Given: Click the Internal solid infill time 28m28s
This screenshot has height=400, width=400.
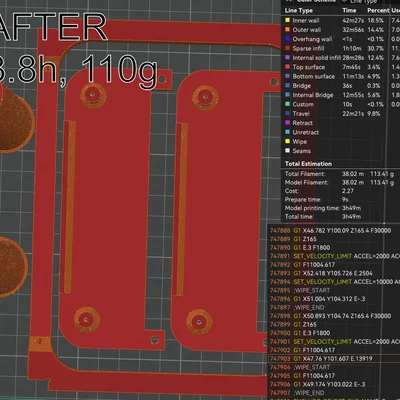Looking at the screenshot, I should pos(353,58).
